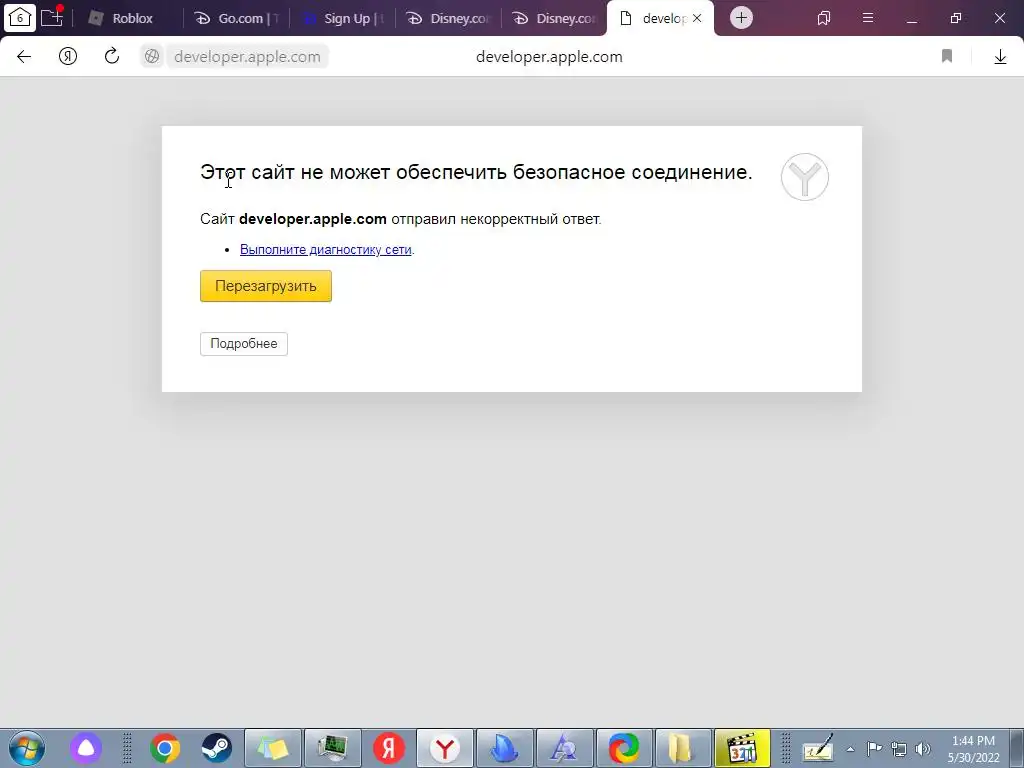
Task: Open the system monitor taskbar icon
Action: [x=333, y=748]
